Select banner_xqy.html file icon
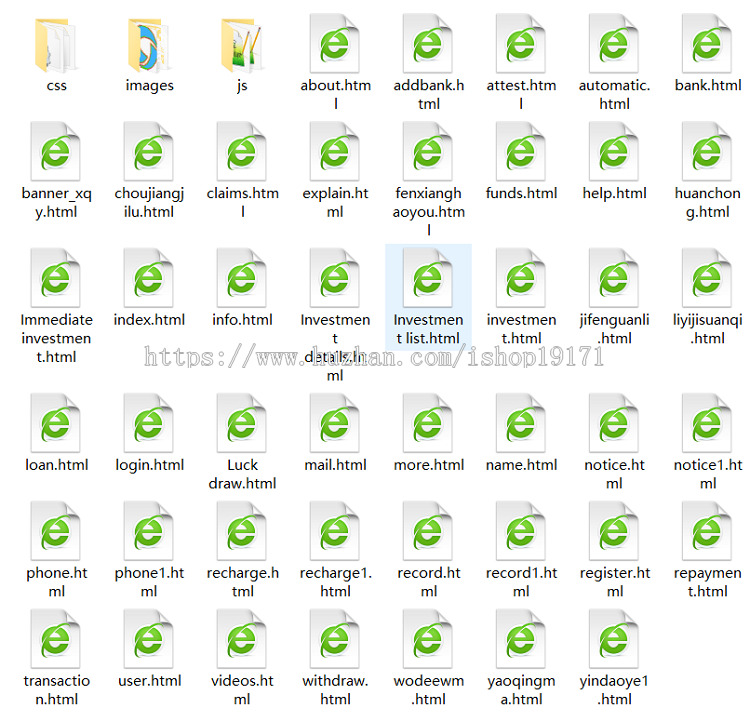750x708 pixels. tap(55, 152)
